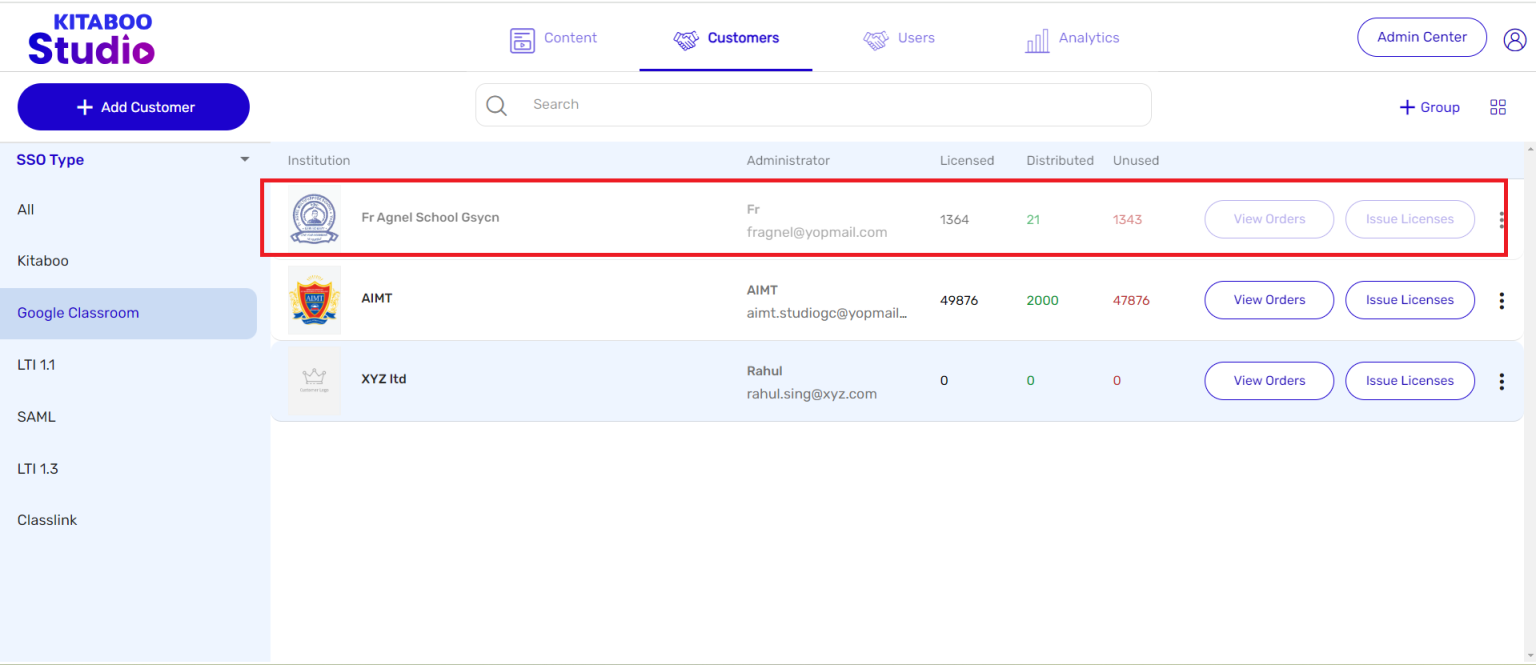Click XYZ ltd placeholder crown logo
1536x665 pixels.
[314, 380]
